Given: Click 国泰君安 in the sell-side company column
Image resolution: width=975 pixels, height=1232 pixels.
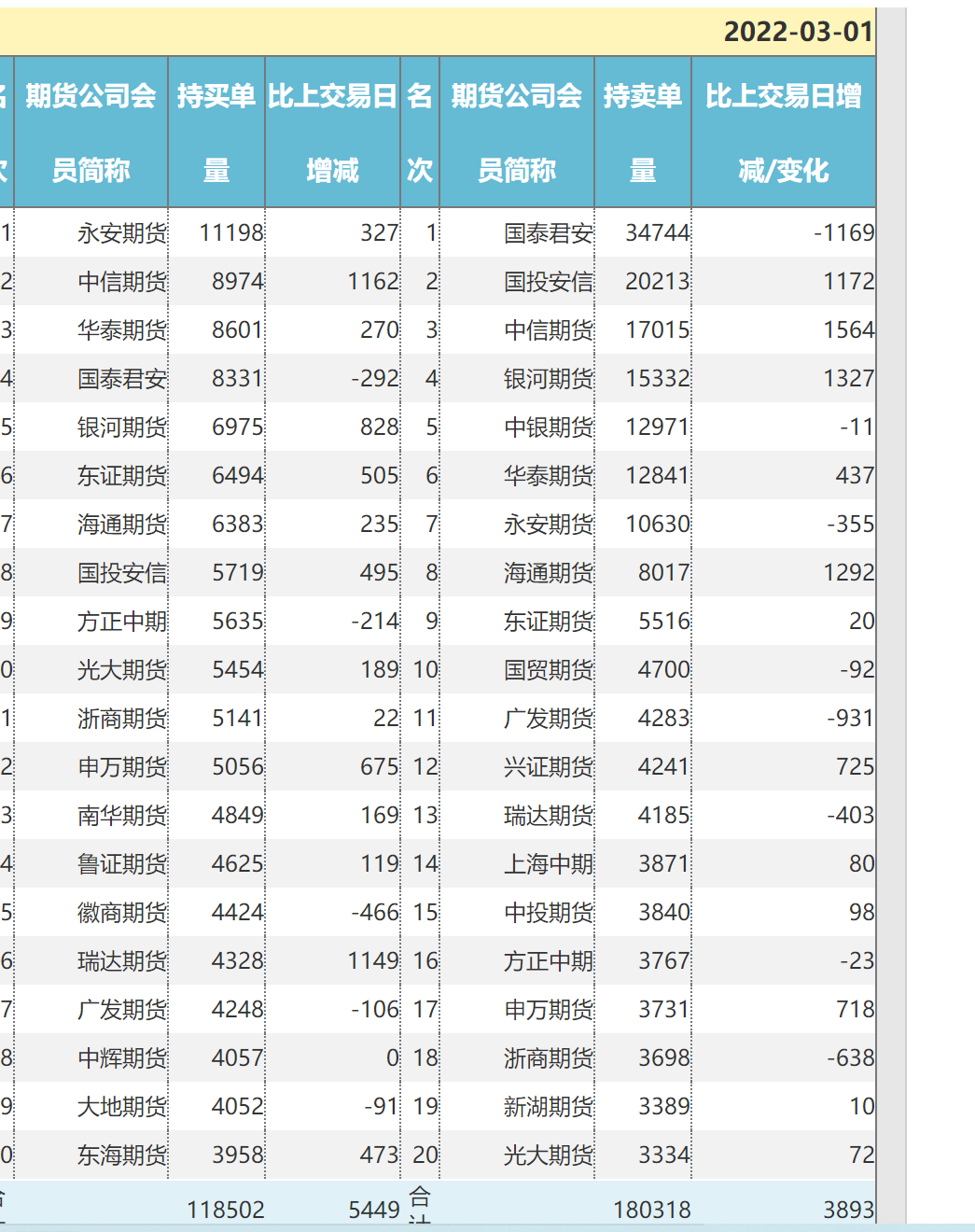Looking at the screenshot, I should 517,232.
